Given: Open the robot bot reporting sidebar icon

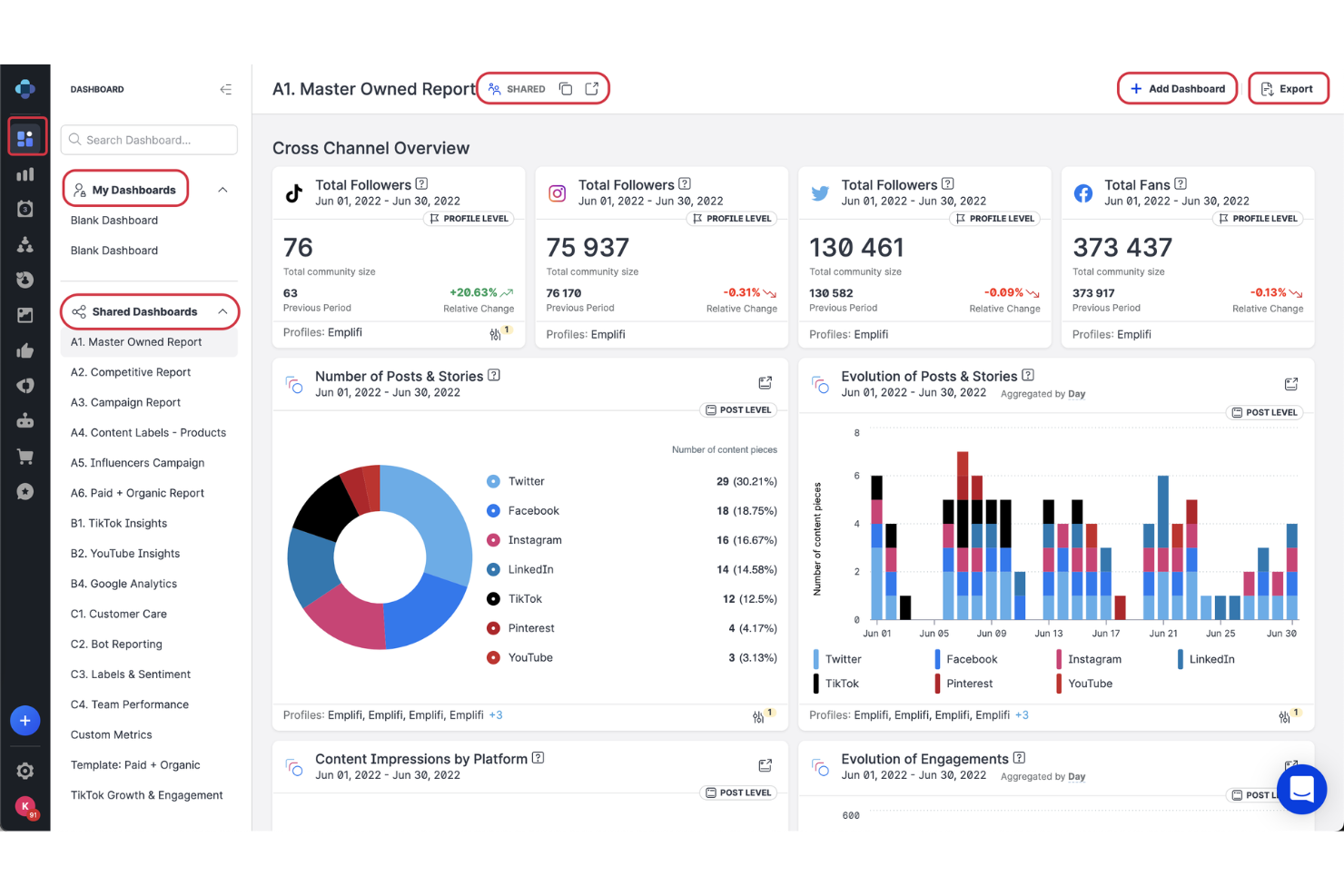Looking at the screenshot, I should (25, 420).
